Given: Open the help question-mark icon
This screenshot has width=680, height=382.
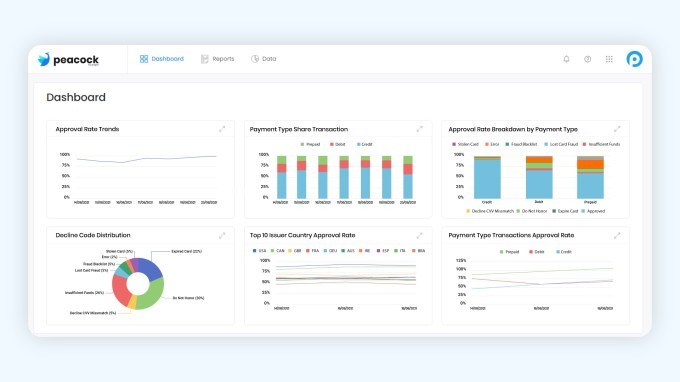Looking at the screenshot, I should [588, 59].
